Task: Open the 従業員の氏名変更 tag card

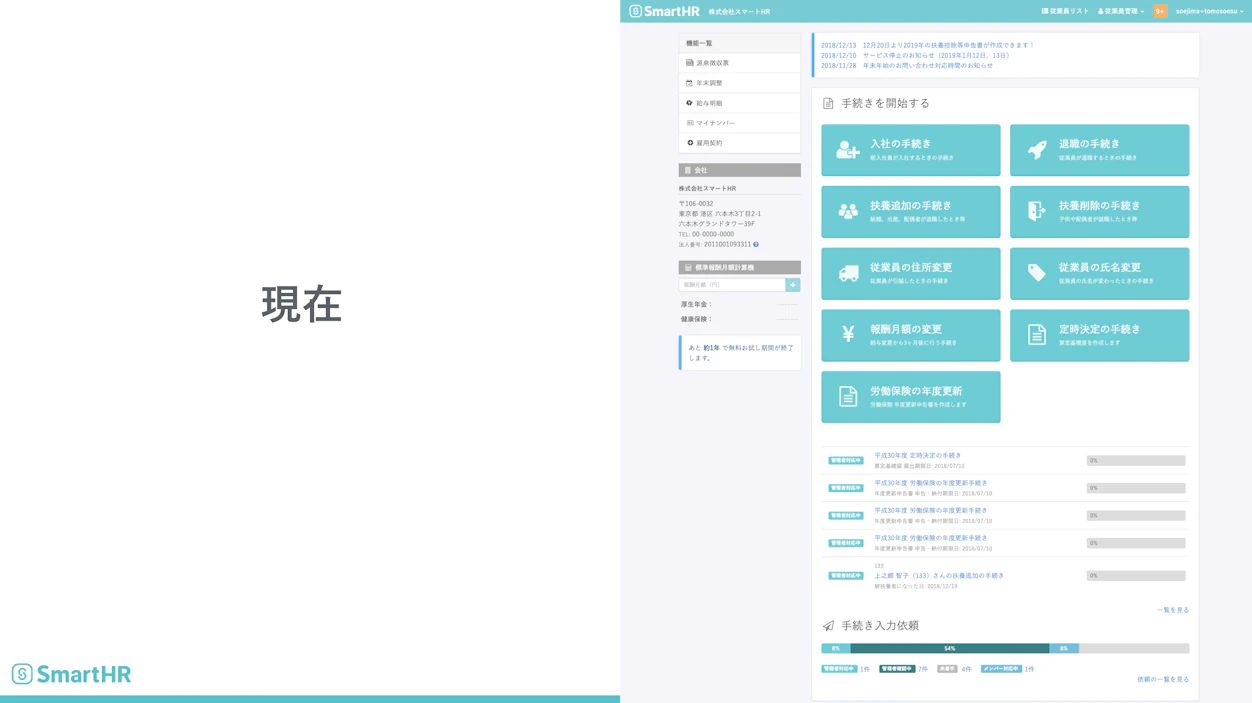Action: click(1099, 273)
